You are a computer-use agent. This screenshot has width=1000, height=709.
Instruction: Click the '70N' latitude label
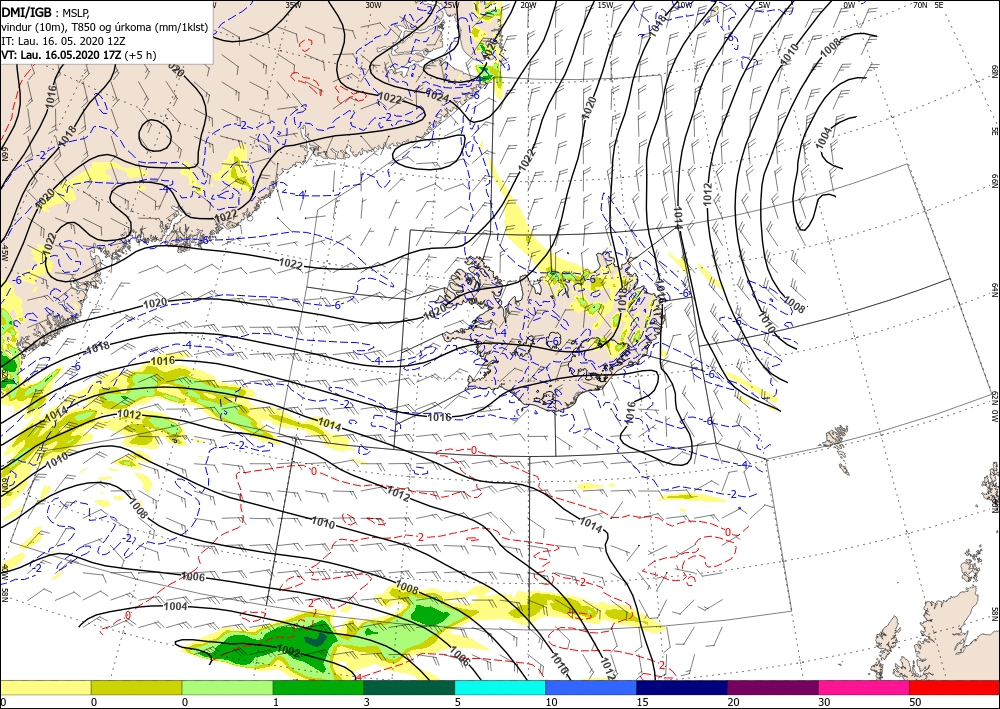pyautogui.click(x=920, y=5)
